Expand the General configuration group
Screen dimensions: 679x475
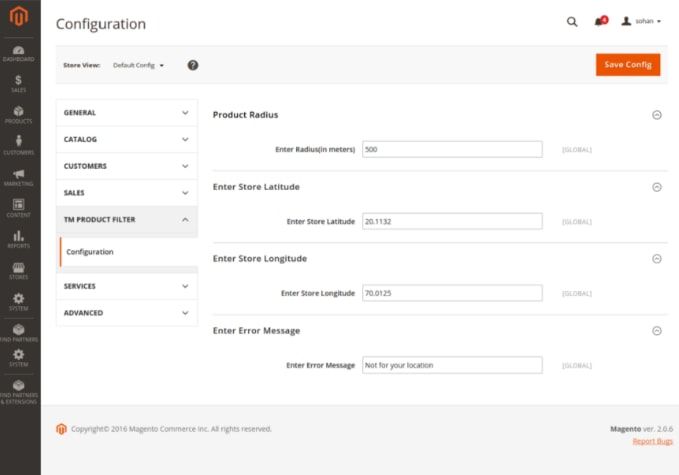click(x=126, y=113)
